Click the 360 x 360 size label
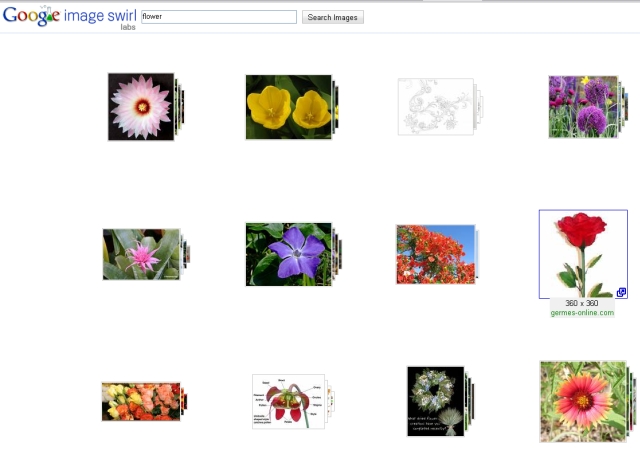The height and width of the screenshot is (455, 640). (x=582, y=303)
